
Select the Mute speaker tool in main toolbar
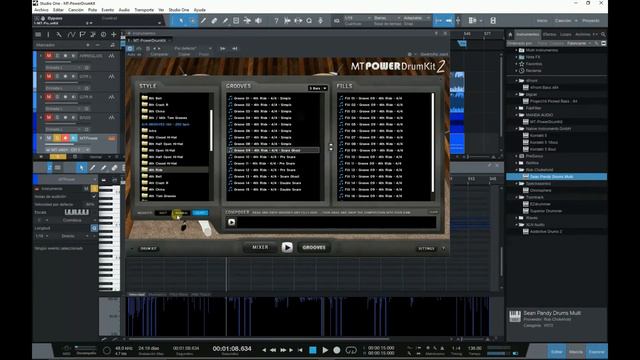[x=236, y=20]
